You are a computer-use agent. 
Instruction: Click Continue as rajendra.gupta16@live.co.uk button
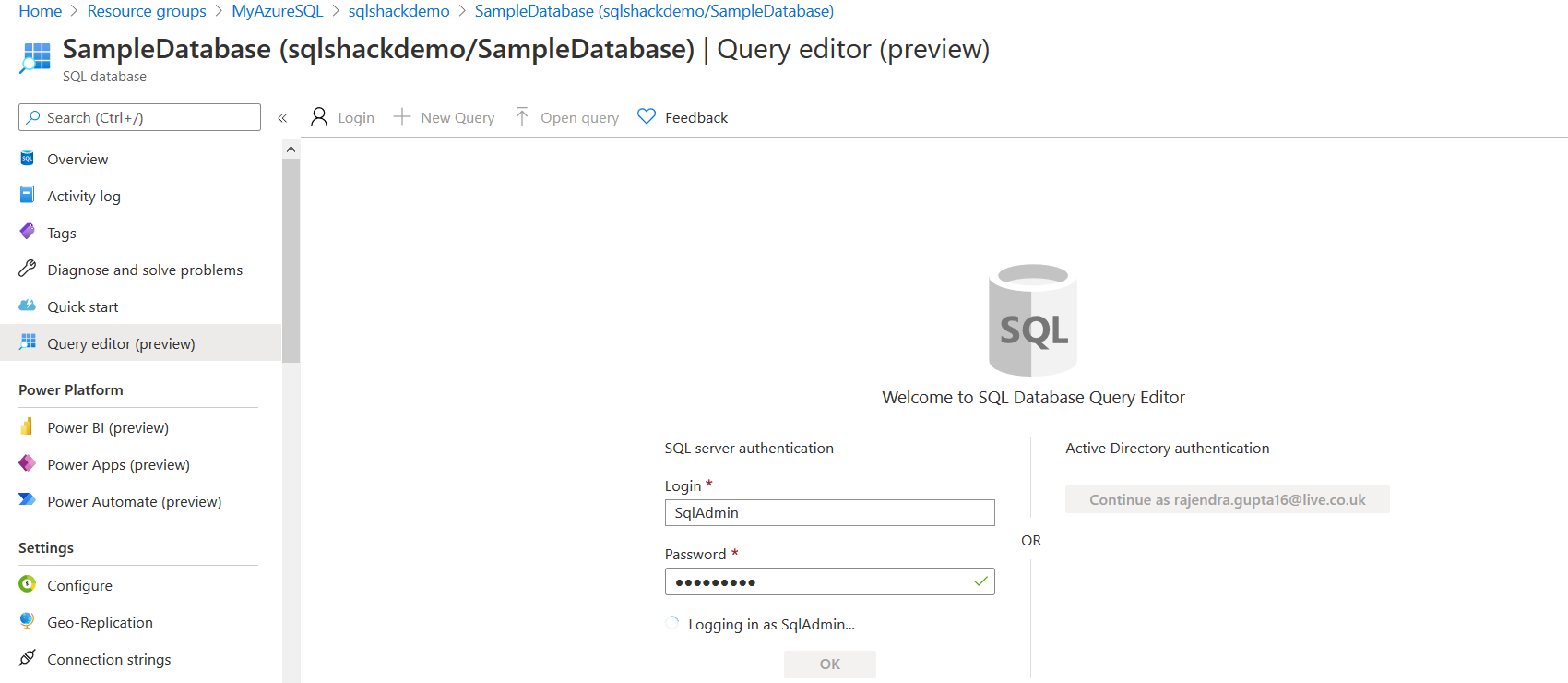[1227, 499]
